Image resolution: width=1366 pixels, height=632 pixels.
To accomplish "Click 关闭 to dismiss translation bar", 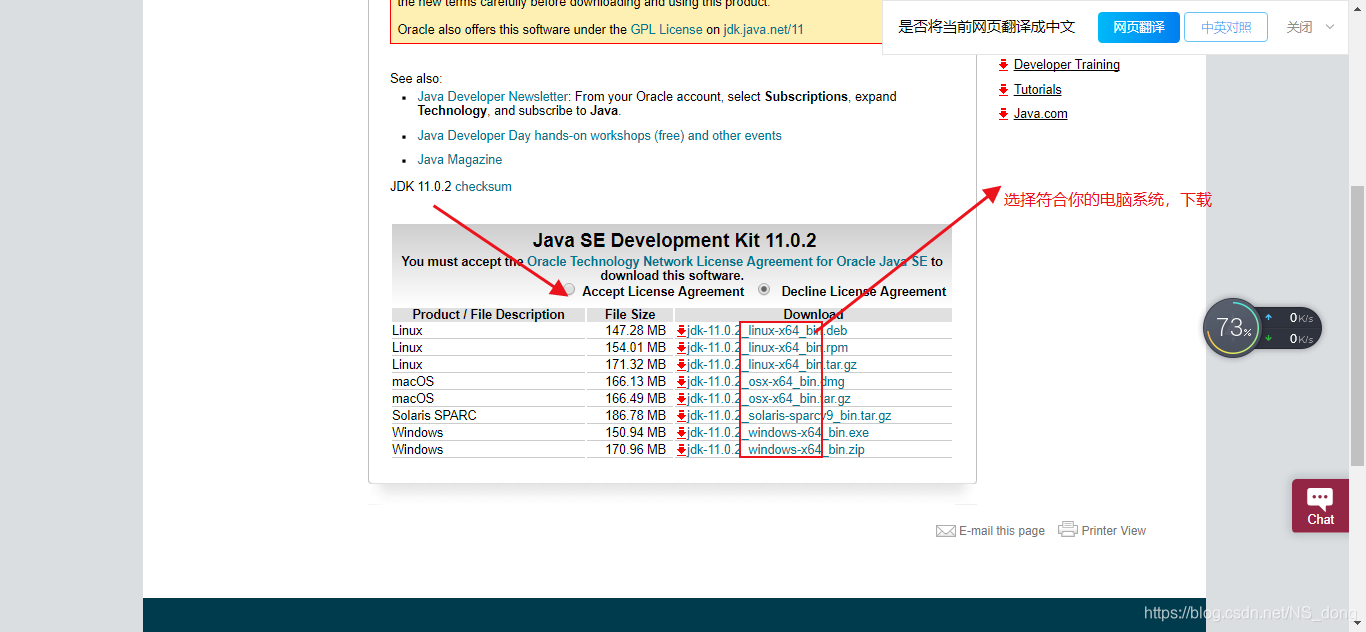I will [x=1299, y=27].
